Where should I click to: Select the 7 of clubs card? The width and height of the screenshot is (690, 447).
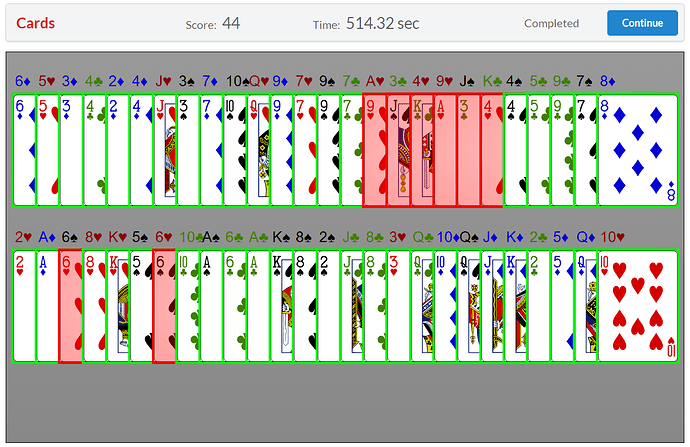(x=352, y=150)
